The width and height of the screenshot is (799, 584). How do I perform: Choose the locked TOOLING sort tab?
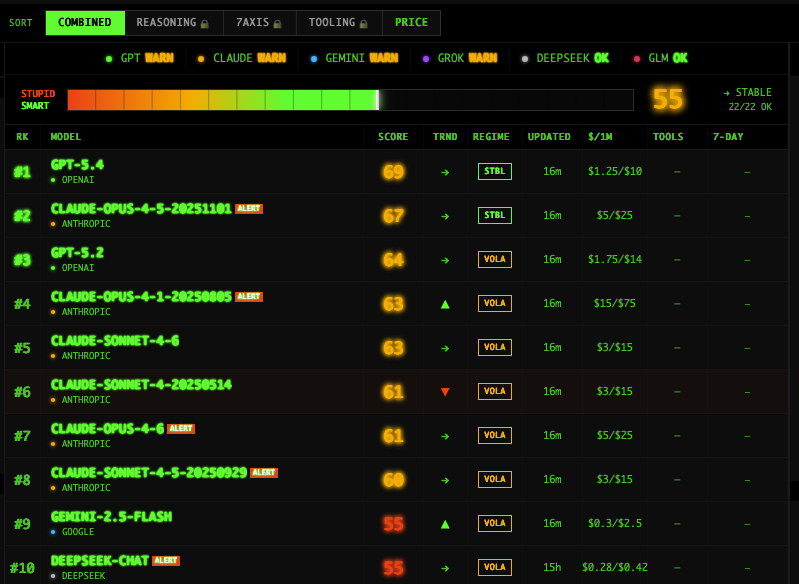[339, 23]
